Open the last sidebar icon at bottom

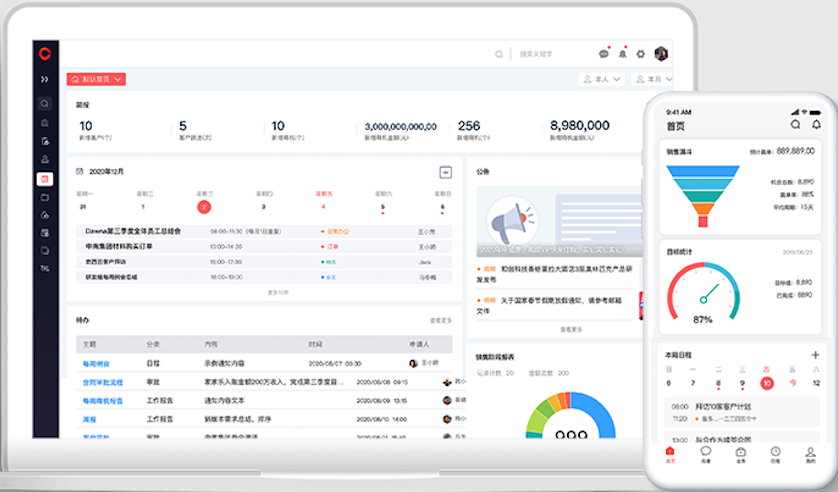45,268
